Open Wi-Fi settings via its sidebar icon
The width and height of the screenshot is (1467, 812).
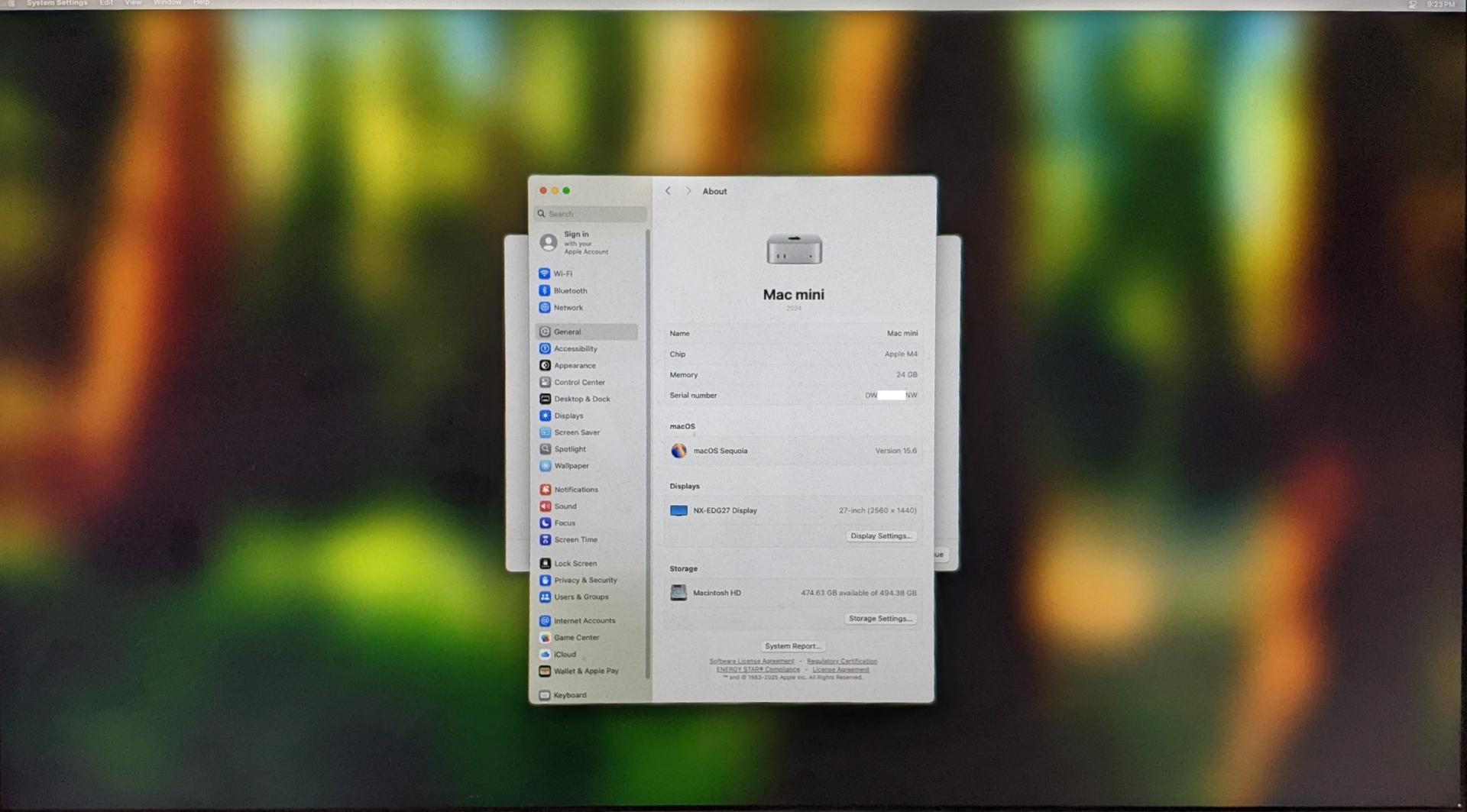point(544,273)
